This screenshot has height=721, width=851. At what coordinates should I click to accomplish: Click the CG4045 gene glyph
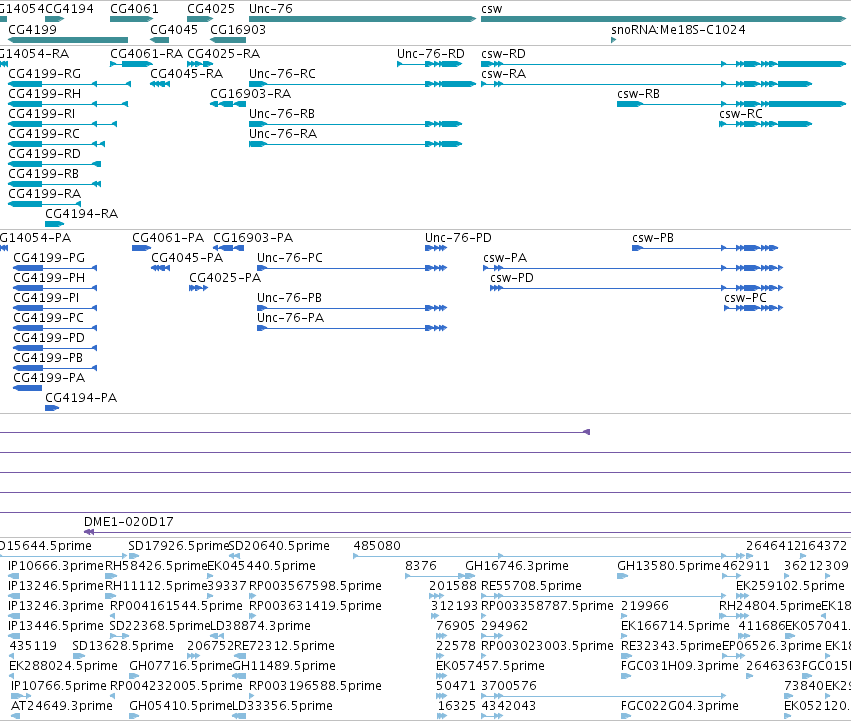click(x=160, y=40)
